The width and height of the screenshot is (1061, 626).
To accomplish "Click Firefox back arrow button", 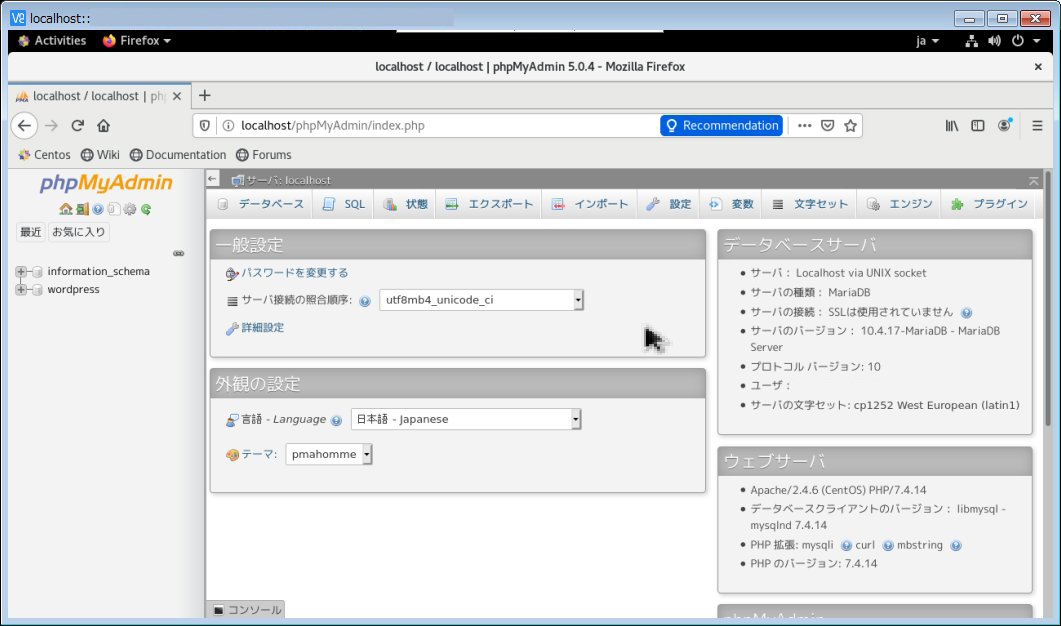I will tap(24, 125).
